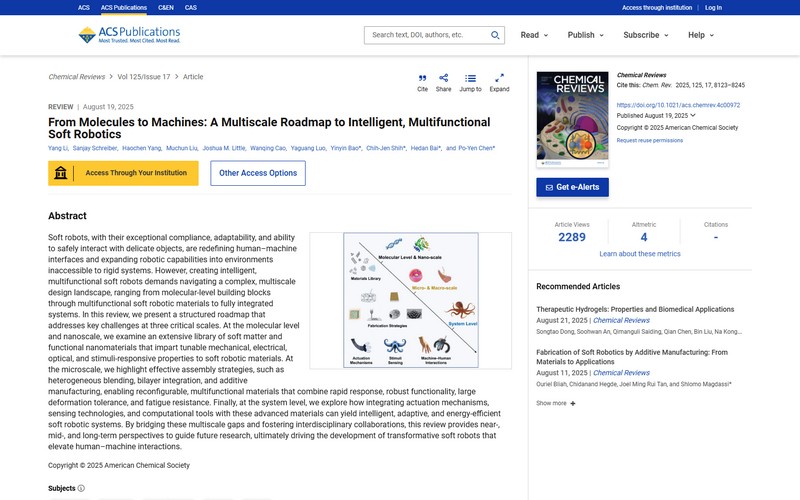The height and width of the screenshot is (500, 800).
Task: Click the search magnifier icon
Action: pyautogui.click(x=495, y=35)
